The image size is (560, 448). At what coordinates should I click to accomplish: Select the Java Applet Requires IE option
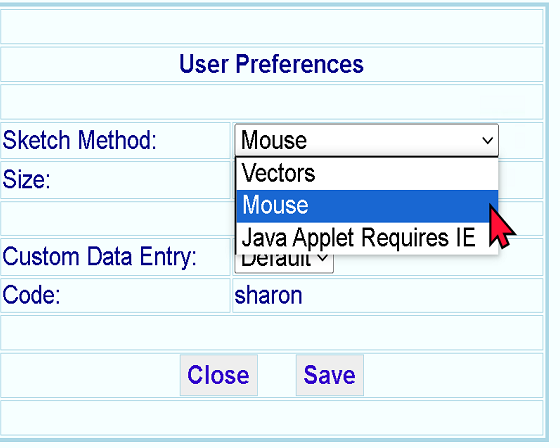pos(367,238)
